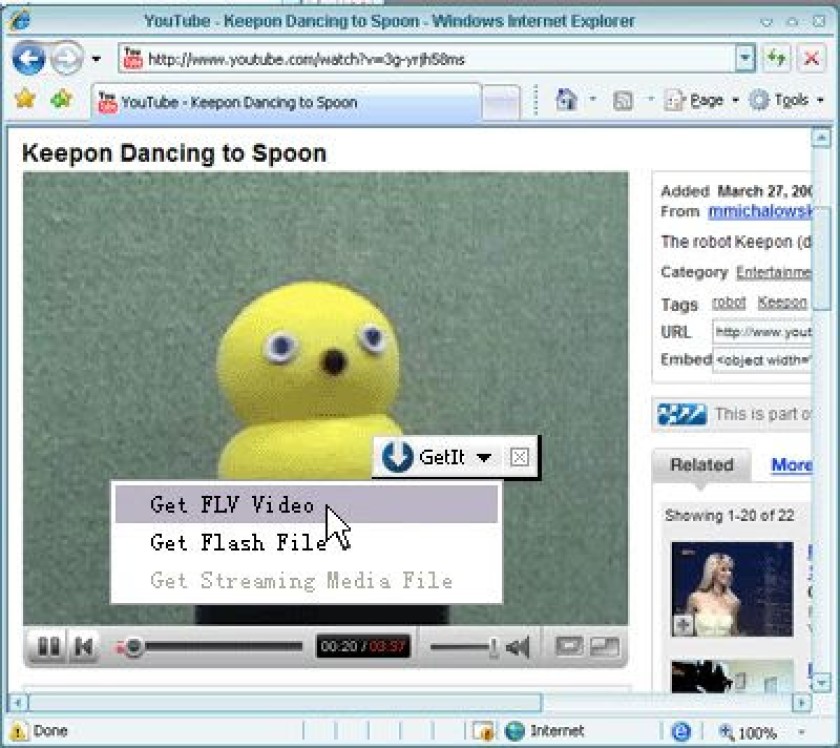Close the GetIt floating toolbar

(x=519, y=457)
